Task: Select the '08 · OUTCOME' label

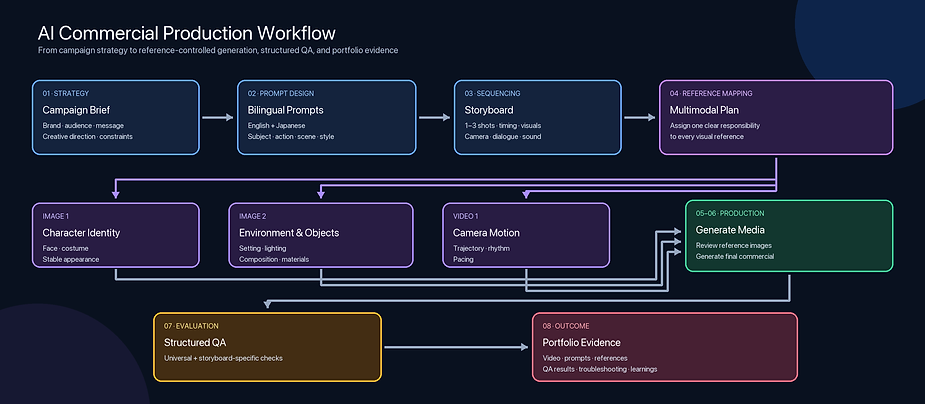Action: coord(566,326)
